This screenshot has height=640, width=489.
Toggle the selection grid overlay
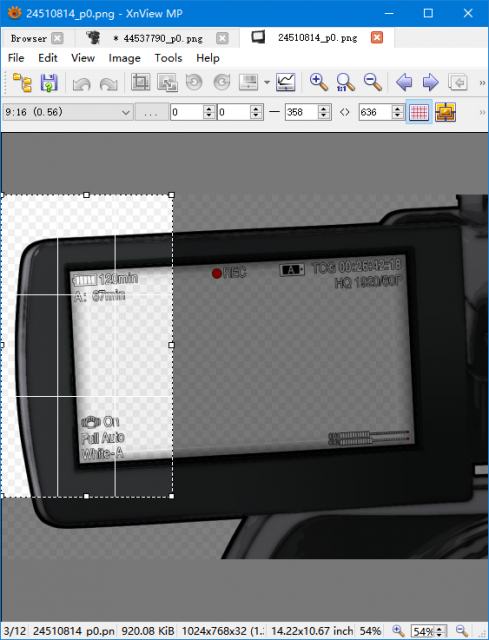(x=419, y=112)
